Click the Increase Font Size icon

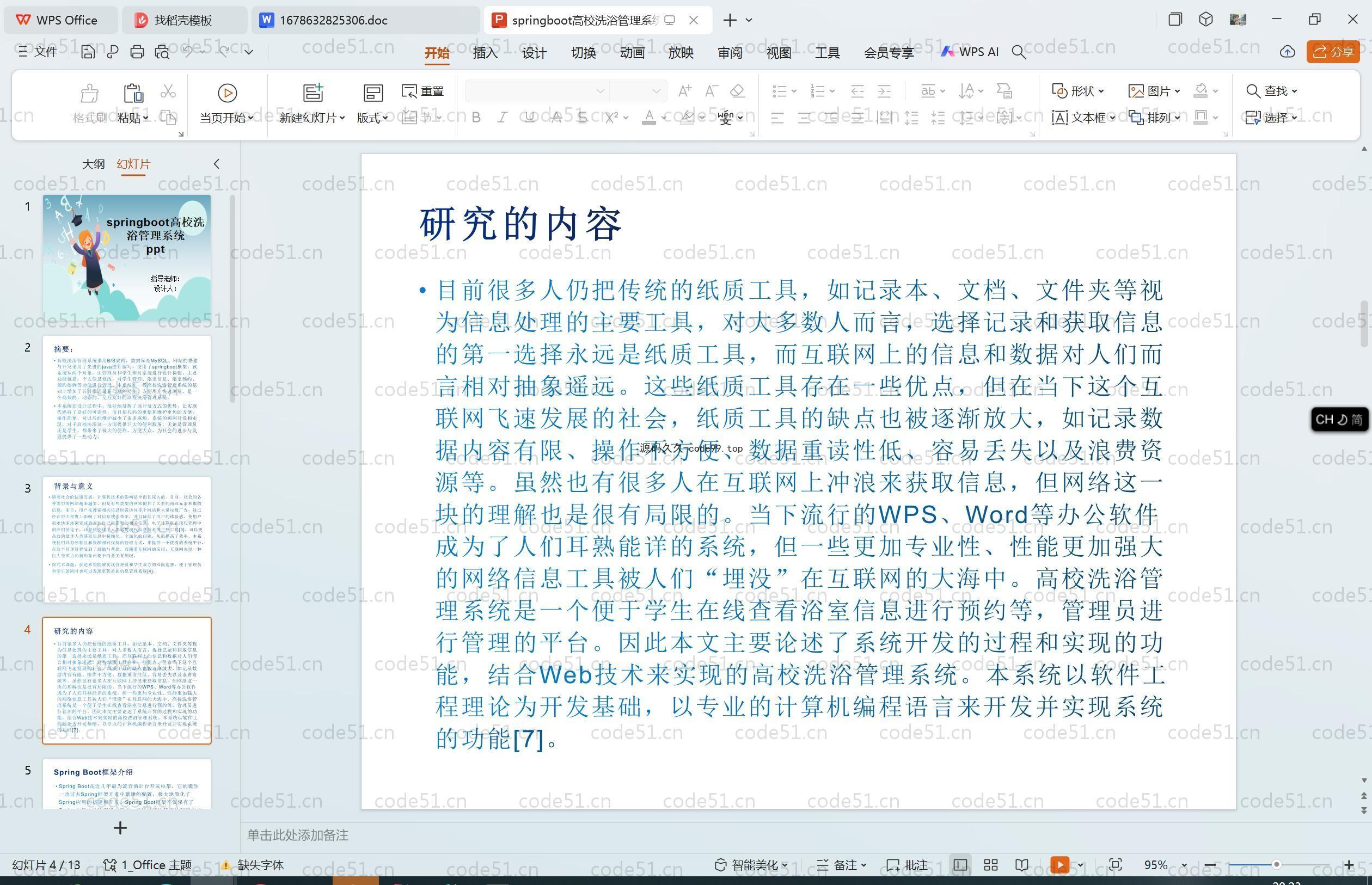(684, 91)
